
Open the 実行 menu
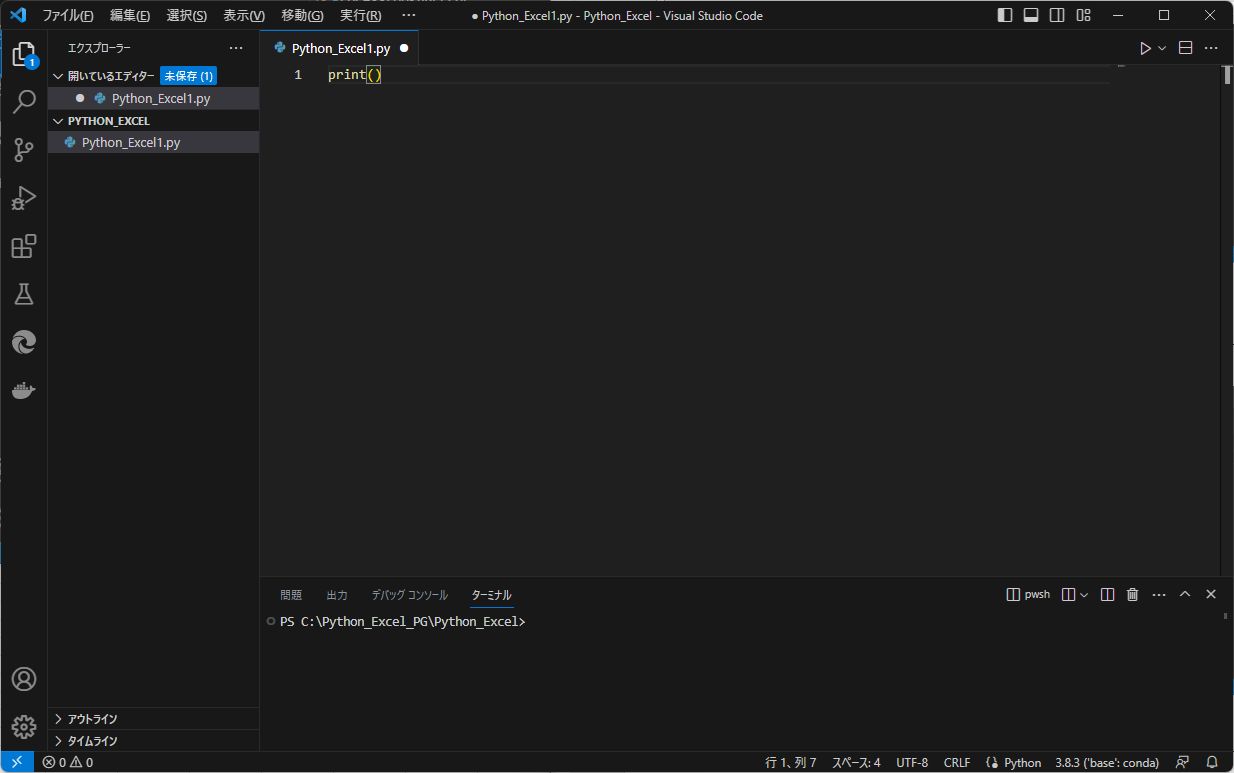coord(360,15)
